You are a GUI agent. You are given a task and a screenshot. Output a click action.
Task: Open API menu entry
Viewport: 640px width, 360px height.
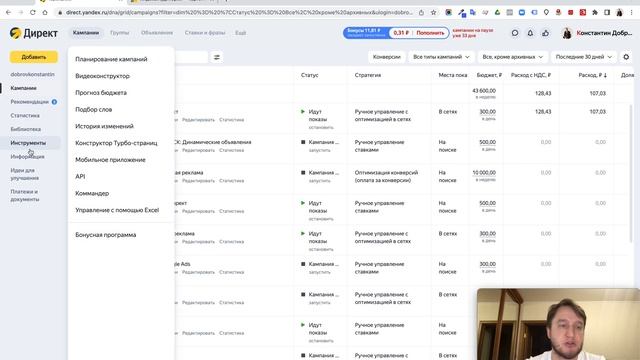(x=80, y=176)
